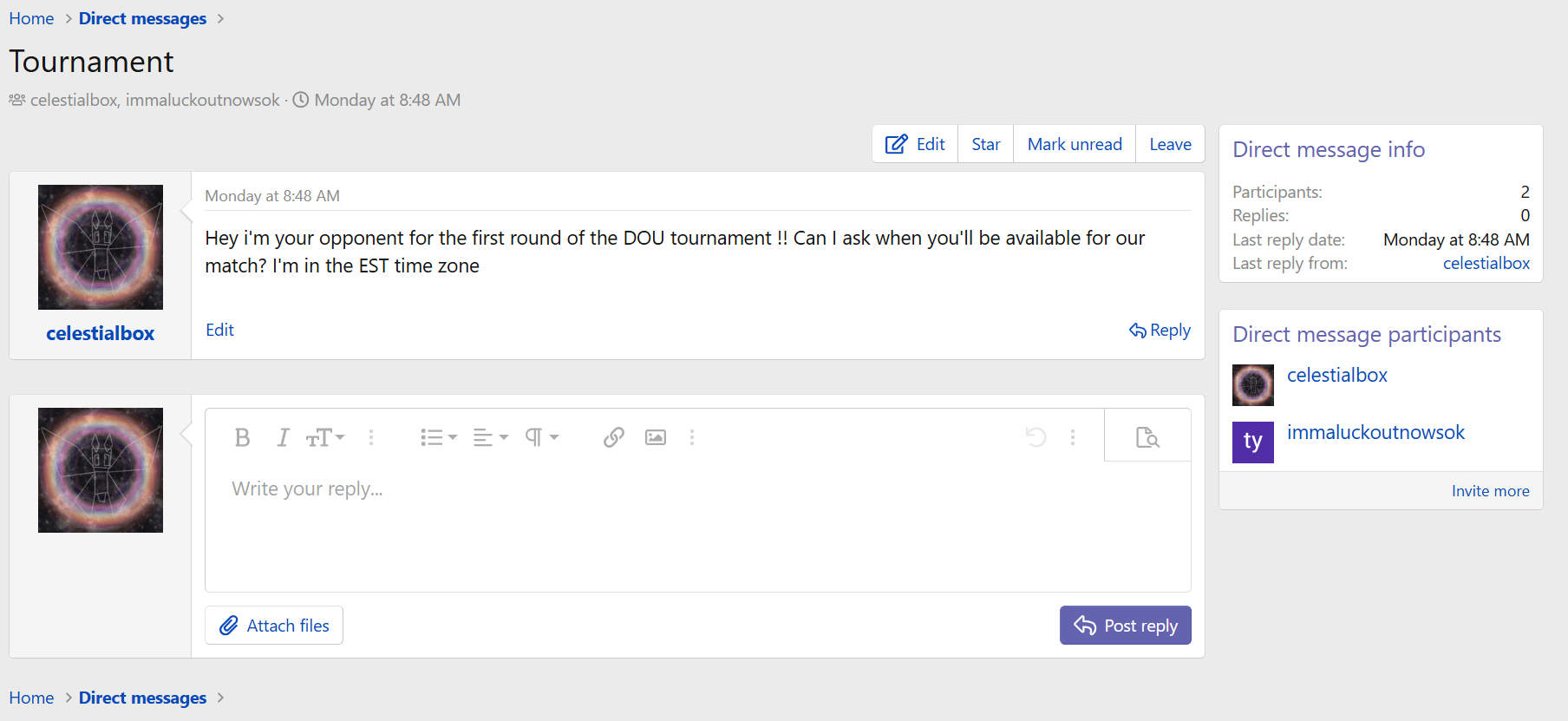Image resolution: width=1568 pixels, height=721 pixels.
Task: Expand the paragraph format dropdown
Action: pyautogui.click(x=542, y=437)
